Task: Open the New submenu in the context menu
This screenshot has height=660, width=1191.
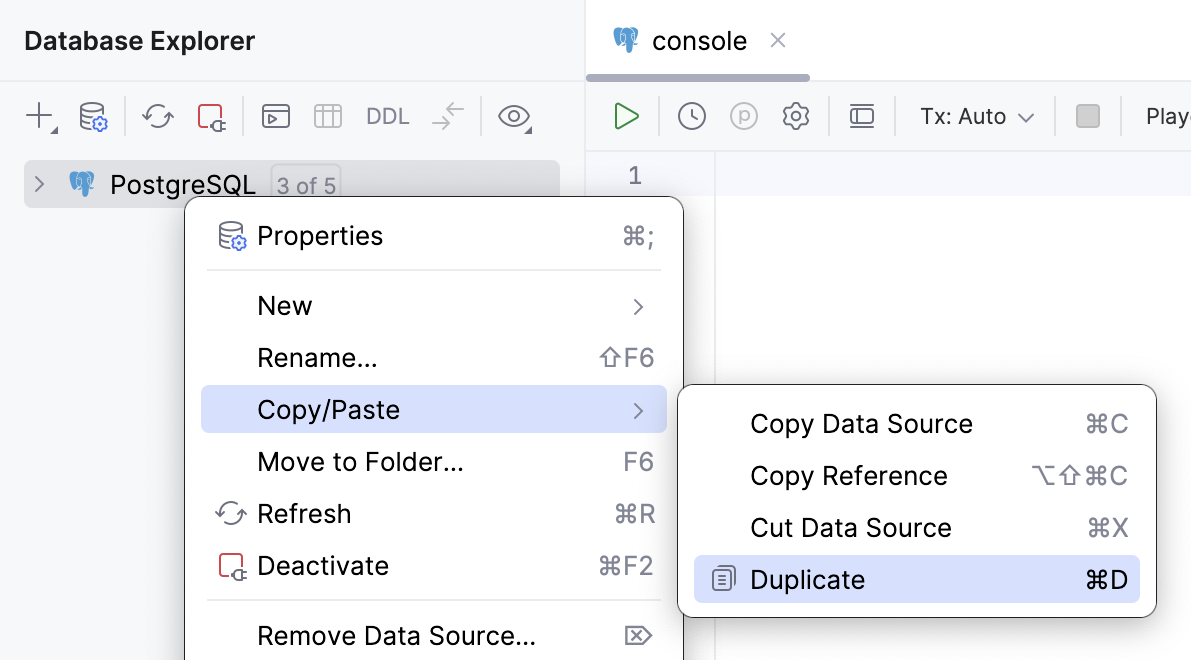Action: [285, 306]
